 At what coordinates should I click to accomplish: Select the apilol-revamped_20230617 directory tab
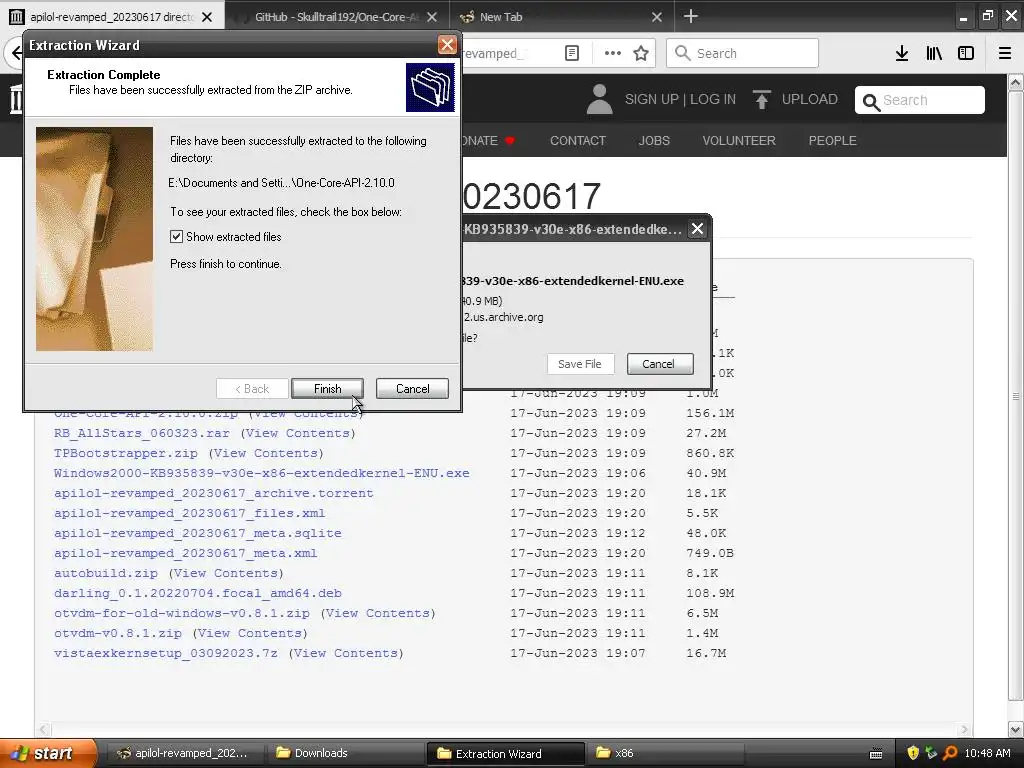[112, 17]
